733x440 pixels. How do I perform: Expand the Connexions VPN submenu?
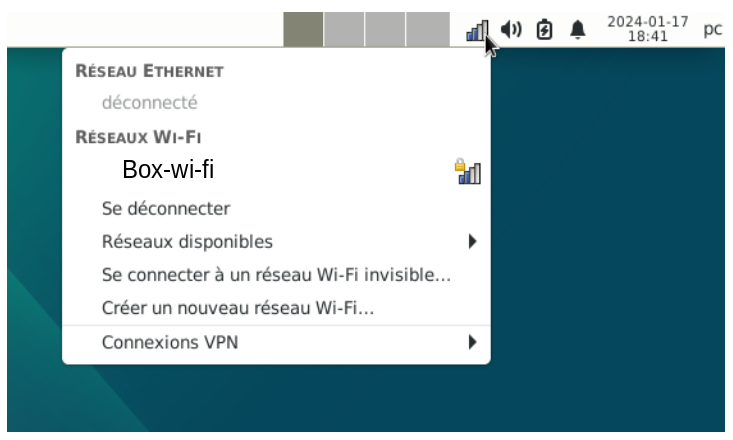[x=276, y=342]
